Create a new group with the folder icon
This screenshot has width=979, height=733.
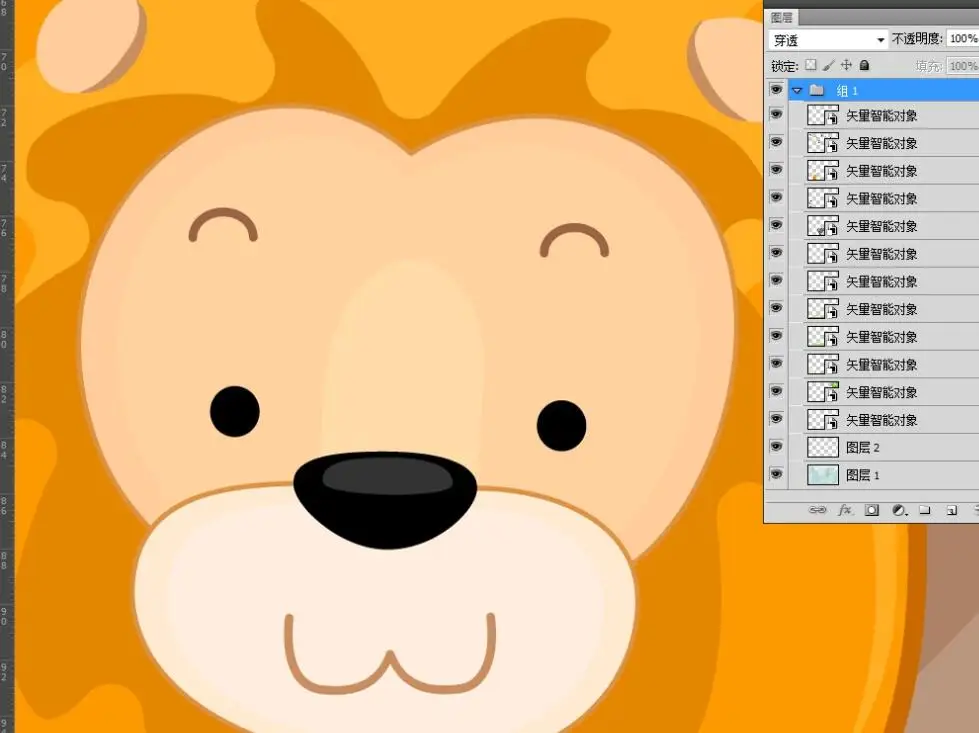pyautogui.click(x=925, y=510)
